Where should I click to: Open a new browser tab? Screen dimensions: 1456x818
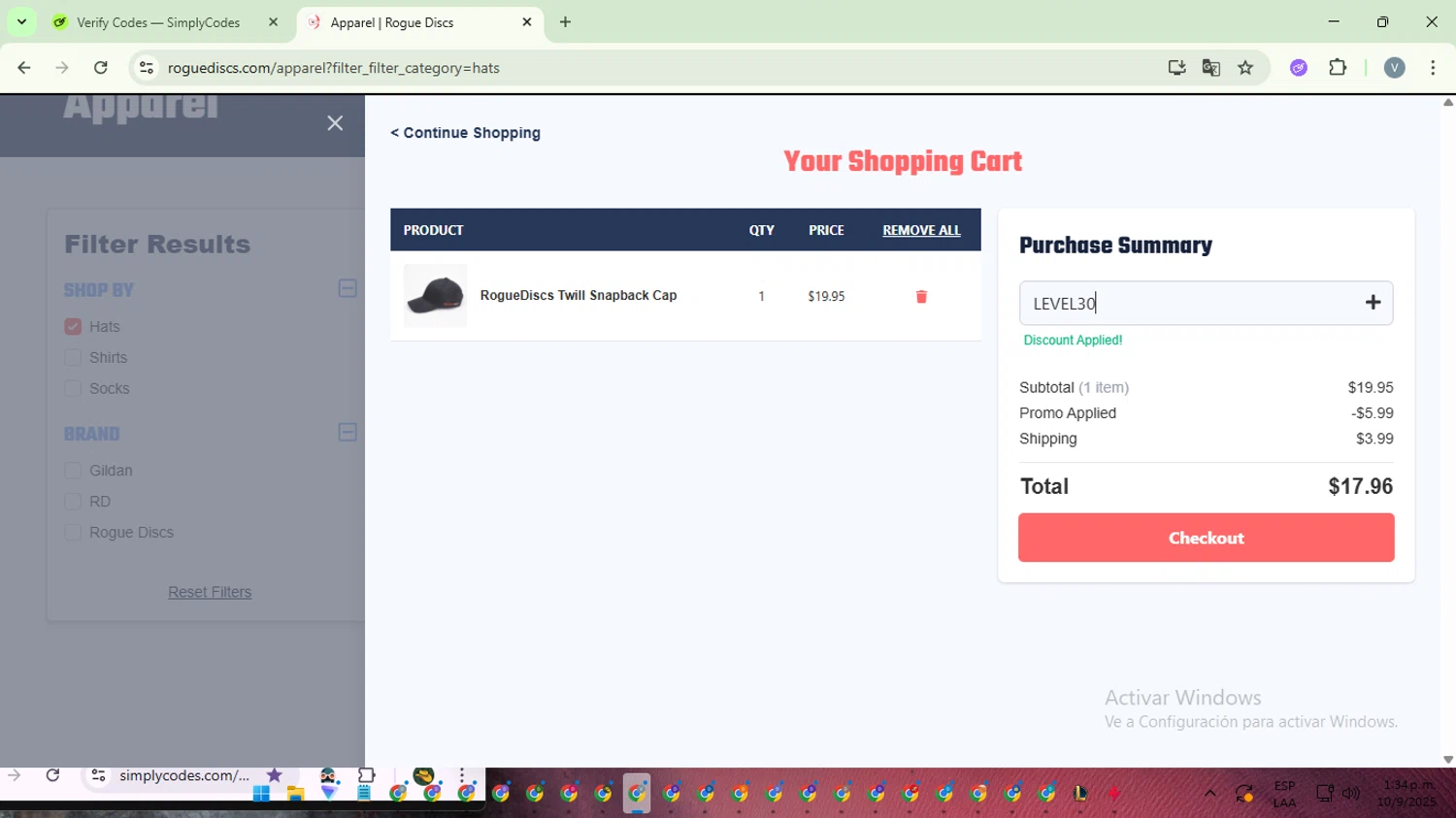[565, 22]
